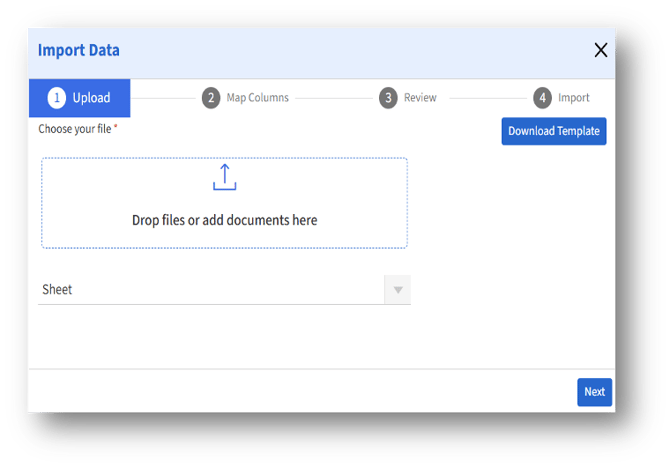Screen dimensions: 670x467
Task: Jump to the Import step label
Action: [574, 98]
